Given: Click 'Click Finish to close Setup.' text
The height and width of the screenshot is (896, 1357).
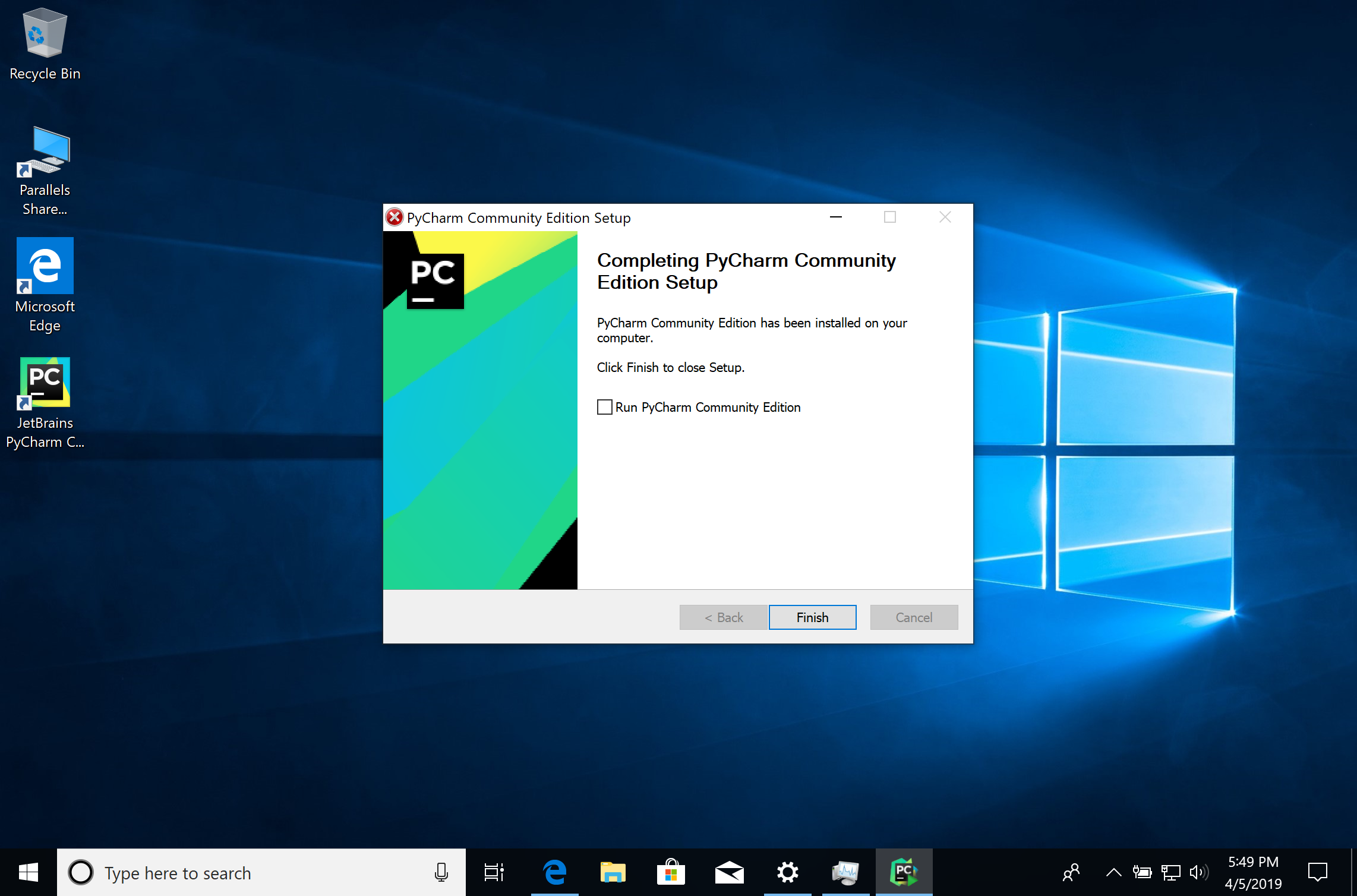Looking at the screenshot, I should pos(670,368).
